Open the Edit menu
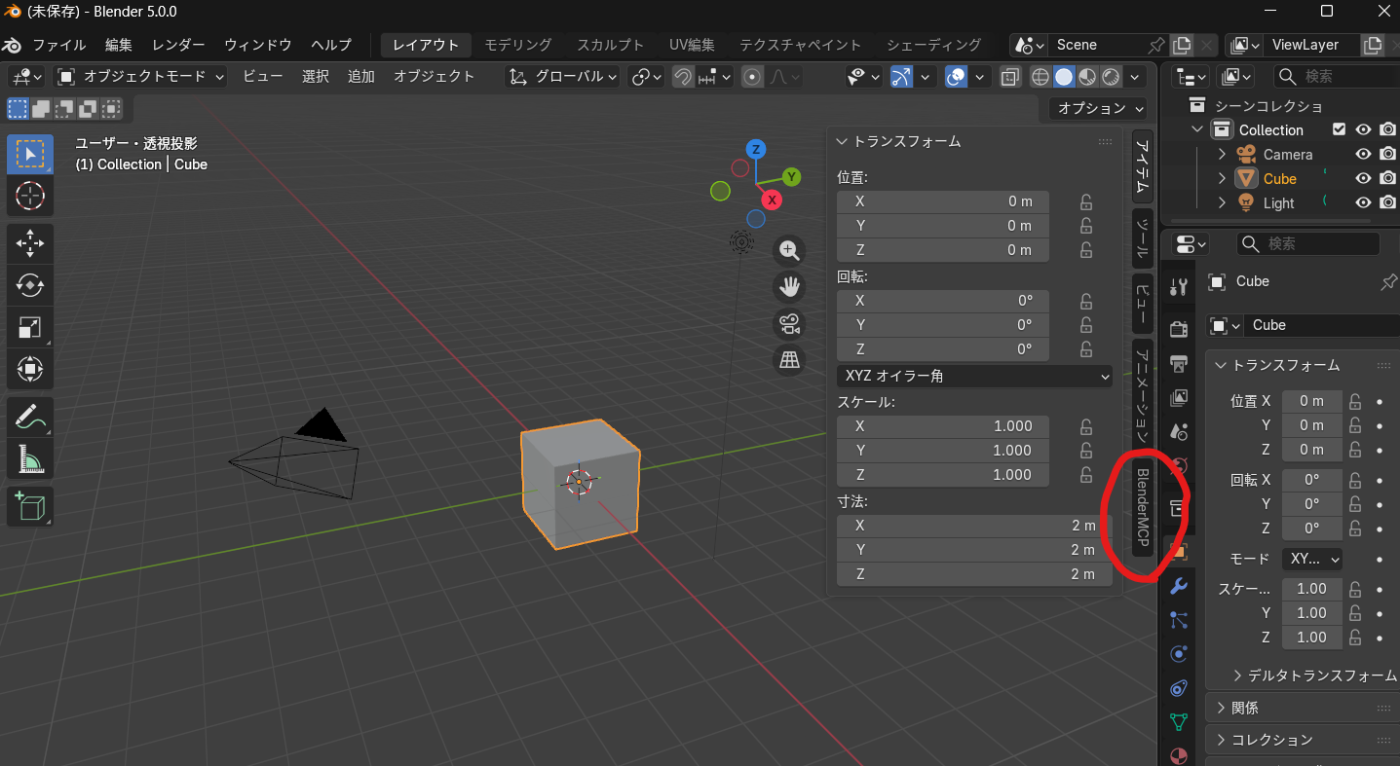 (119, 45)
